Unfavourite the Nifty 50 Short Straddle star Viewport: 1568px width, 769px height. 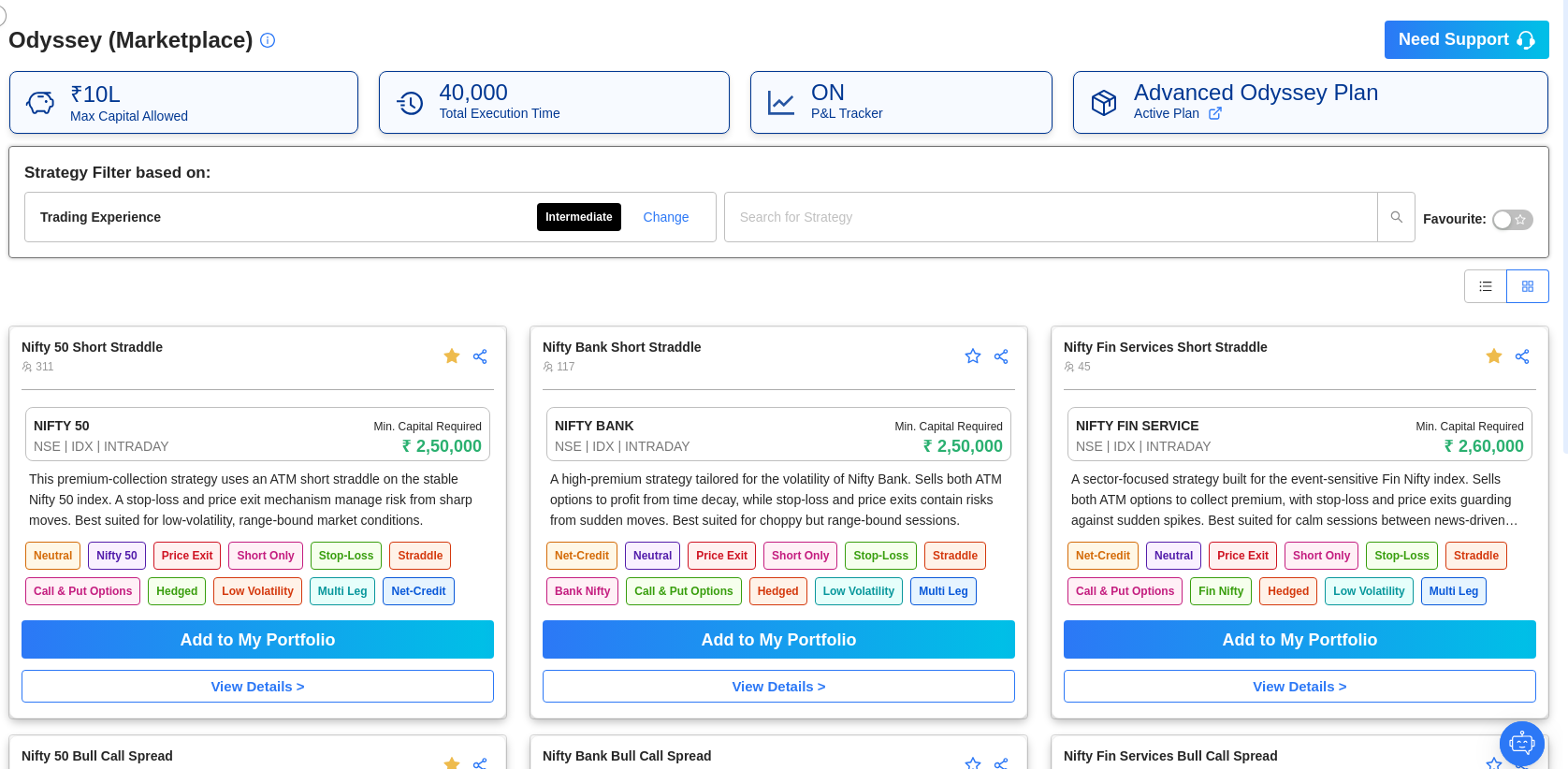[x=452, y=356]
